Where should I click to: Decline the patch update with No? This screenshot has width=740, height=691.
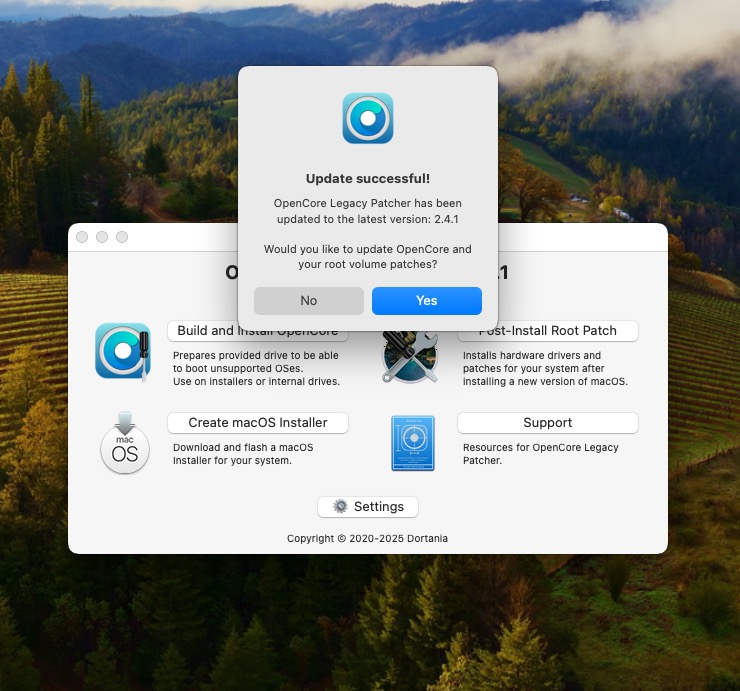coord(308,301)
